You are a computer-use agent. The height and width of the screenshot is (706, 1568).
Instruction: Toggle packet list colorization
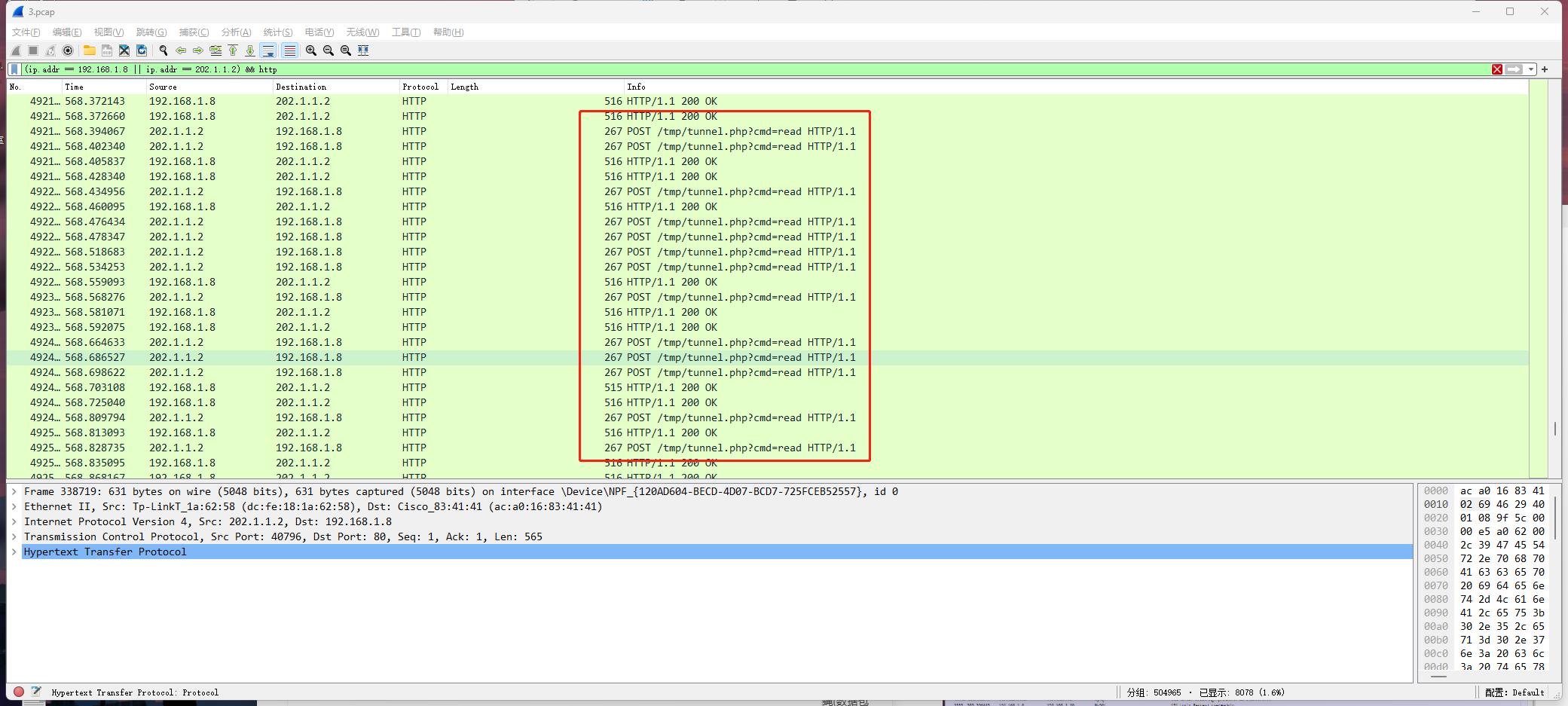pyautogui.click(x=289, y=50)
